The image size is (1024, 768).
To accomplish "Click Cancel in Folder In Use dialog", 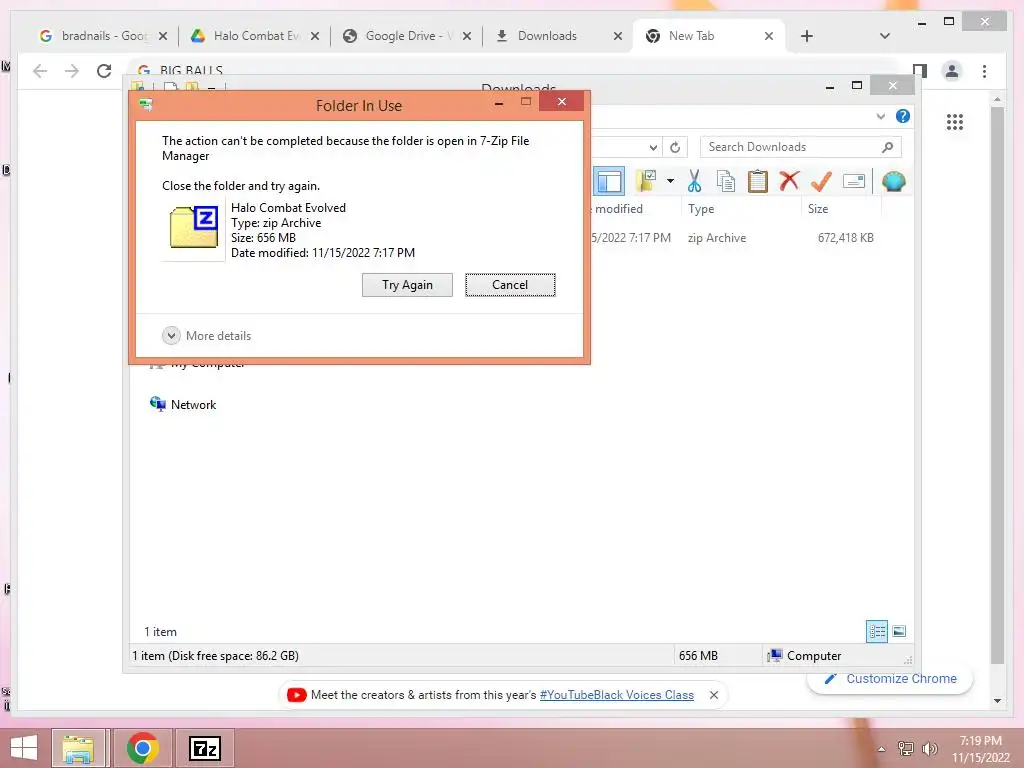I will 510,285.
